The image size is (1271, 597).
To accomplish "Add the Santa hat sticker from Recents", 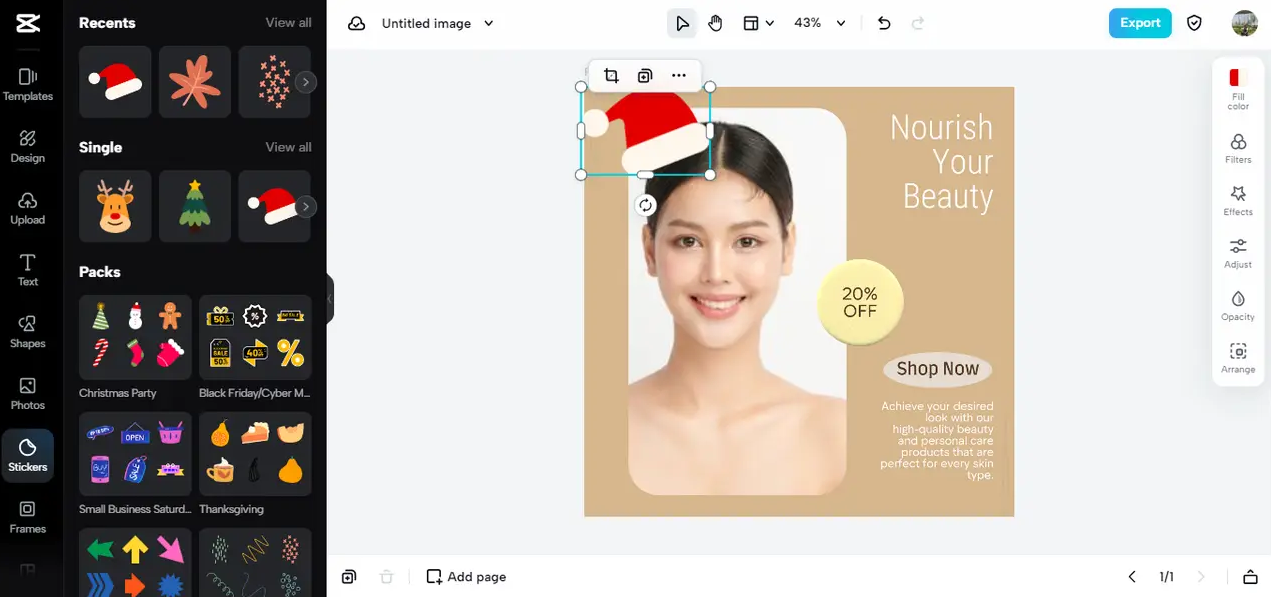I will [x=115, y=82].
